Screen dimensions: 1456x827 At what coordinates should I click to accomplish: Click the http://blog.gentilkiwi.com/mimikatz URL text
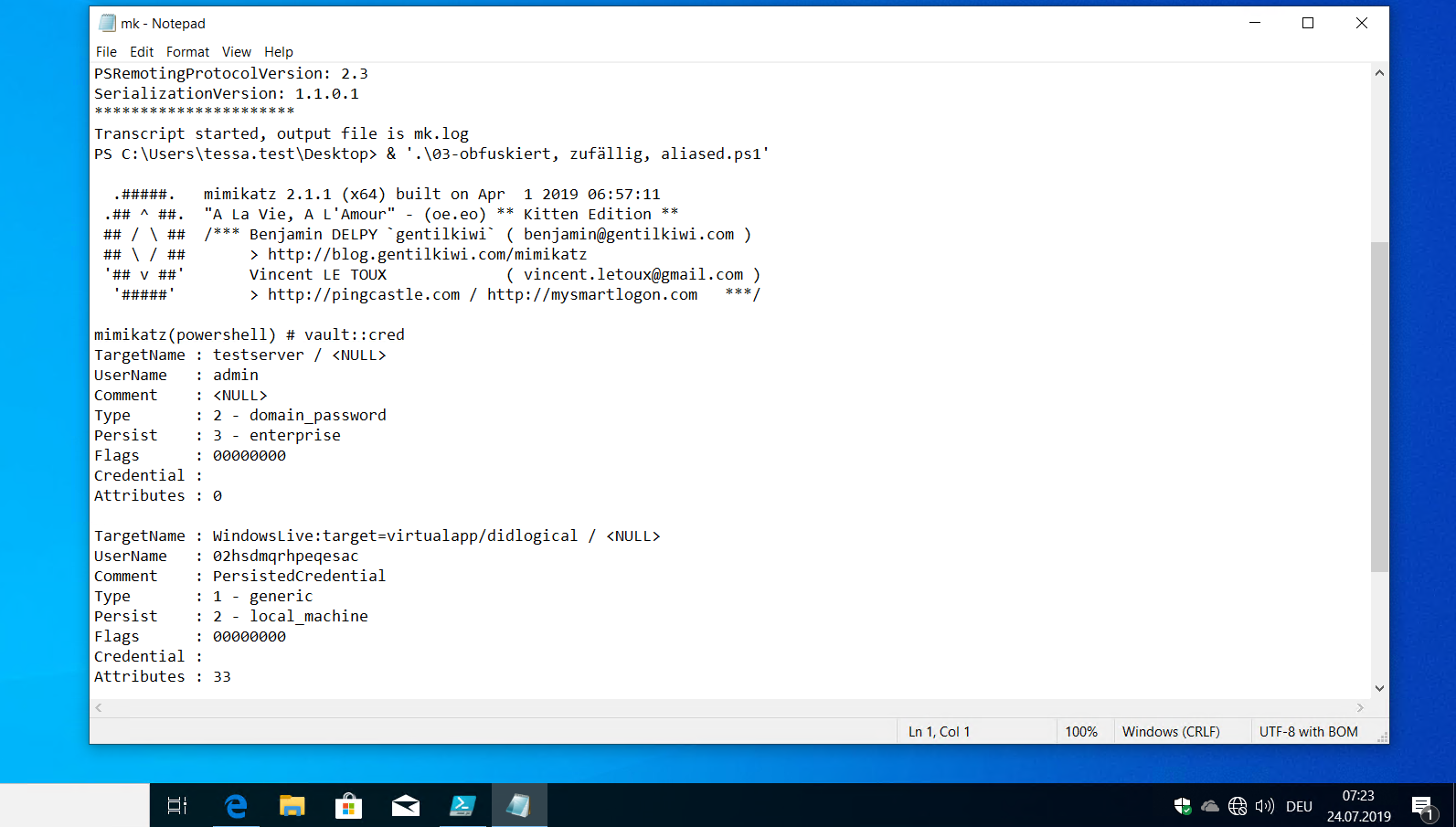pos(428,254)
